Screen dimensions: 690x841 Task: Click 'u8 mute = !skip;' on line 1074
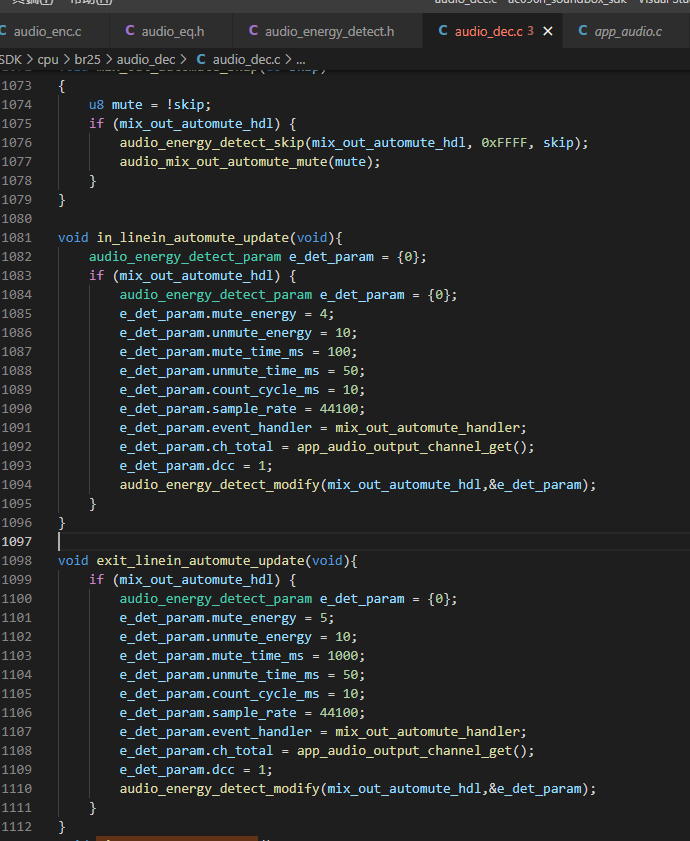point(150,105)
